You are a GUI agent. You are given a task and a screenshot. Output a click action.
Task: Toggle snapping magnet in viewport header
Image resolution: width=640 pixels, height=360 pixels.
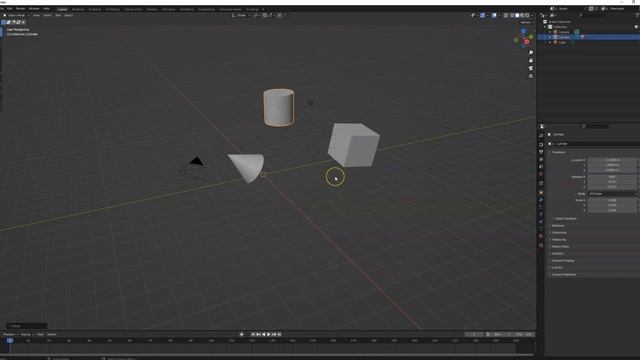[x=264, y=15]
